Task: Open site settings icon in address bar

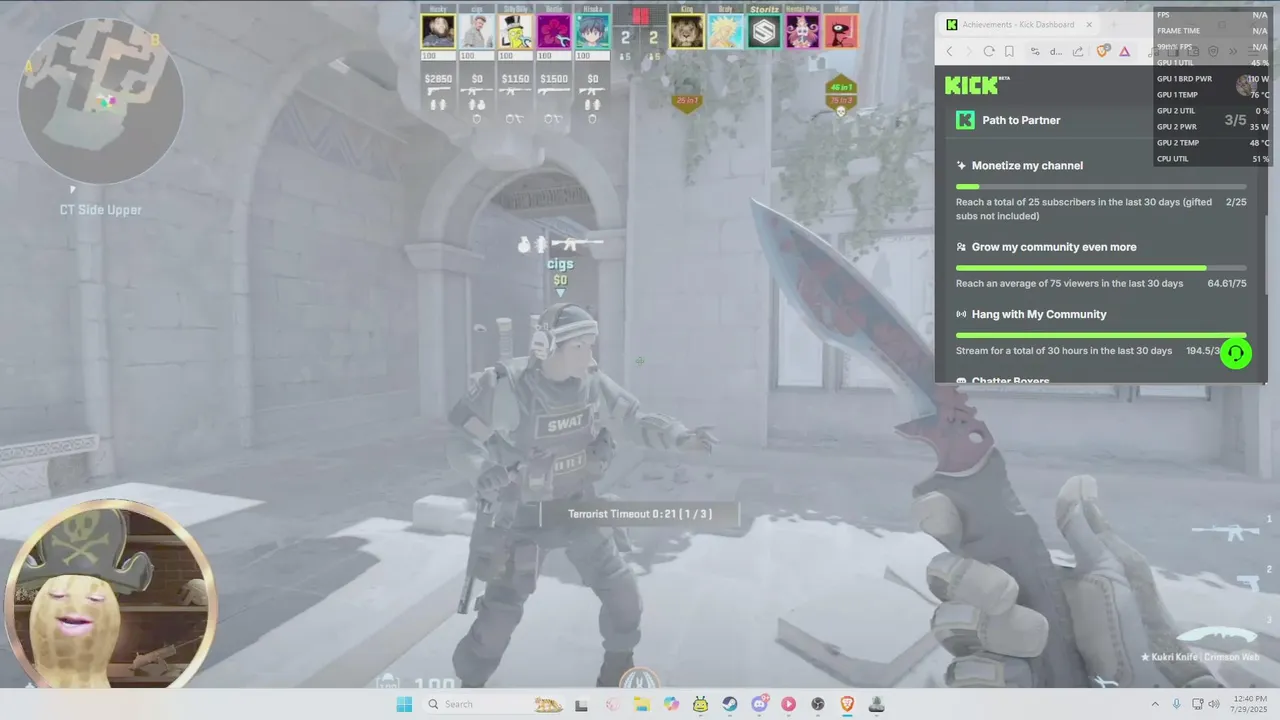Action: click(x=1035, y=51)
